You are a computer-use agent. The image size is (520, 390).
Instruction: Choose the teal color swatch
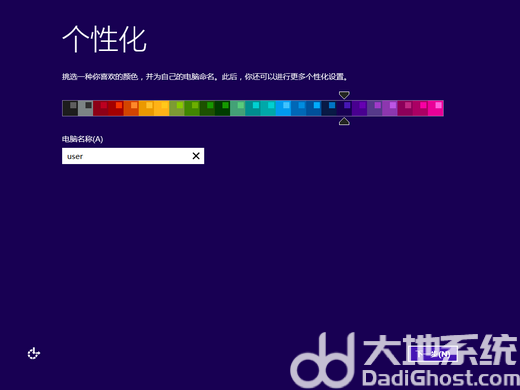tap(253, 108)
